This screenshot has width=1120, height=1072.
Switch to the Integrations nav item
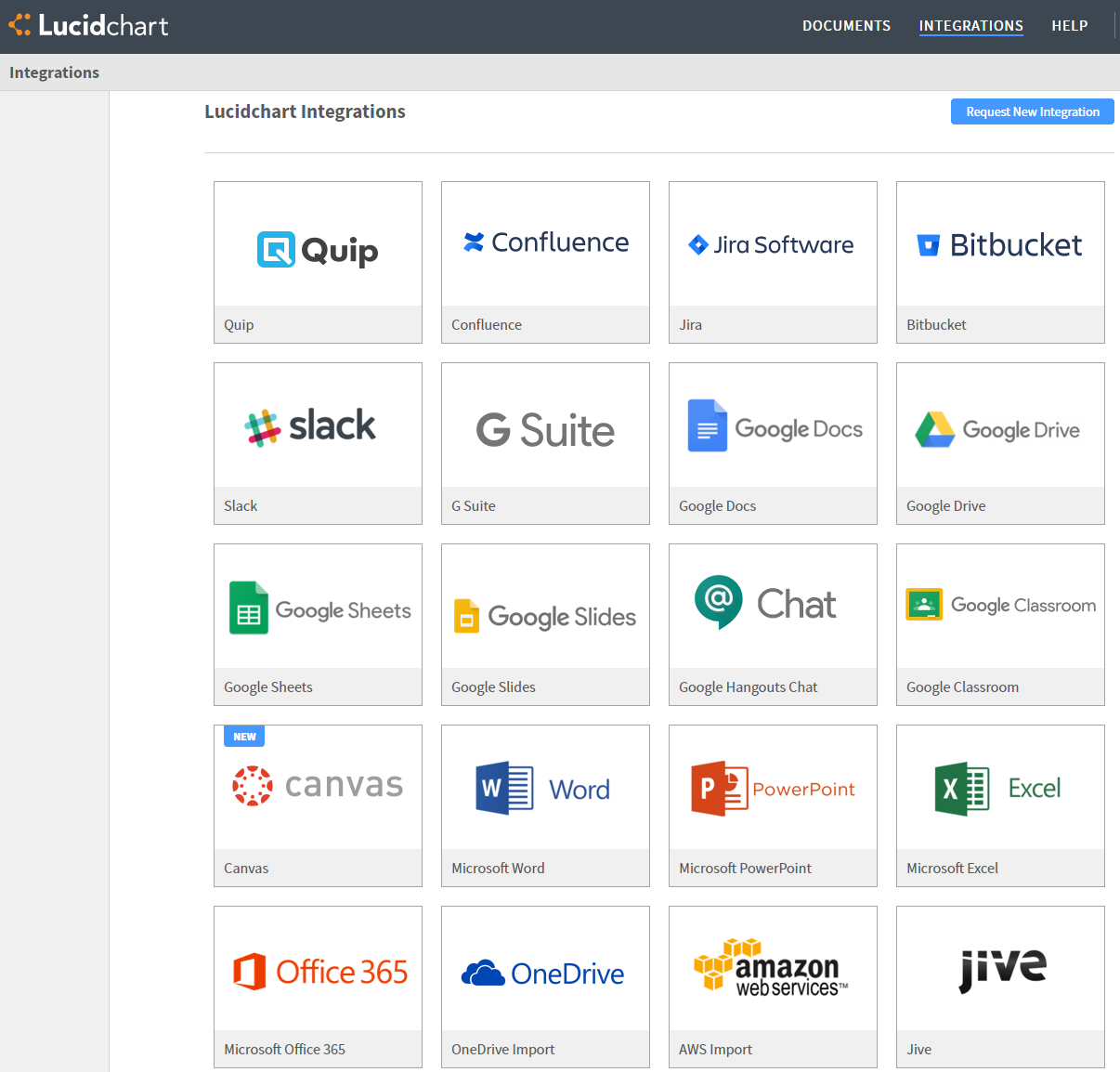coord(970,26)
